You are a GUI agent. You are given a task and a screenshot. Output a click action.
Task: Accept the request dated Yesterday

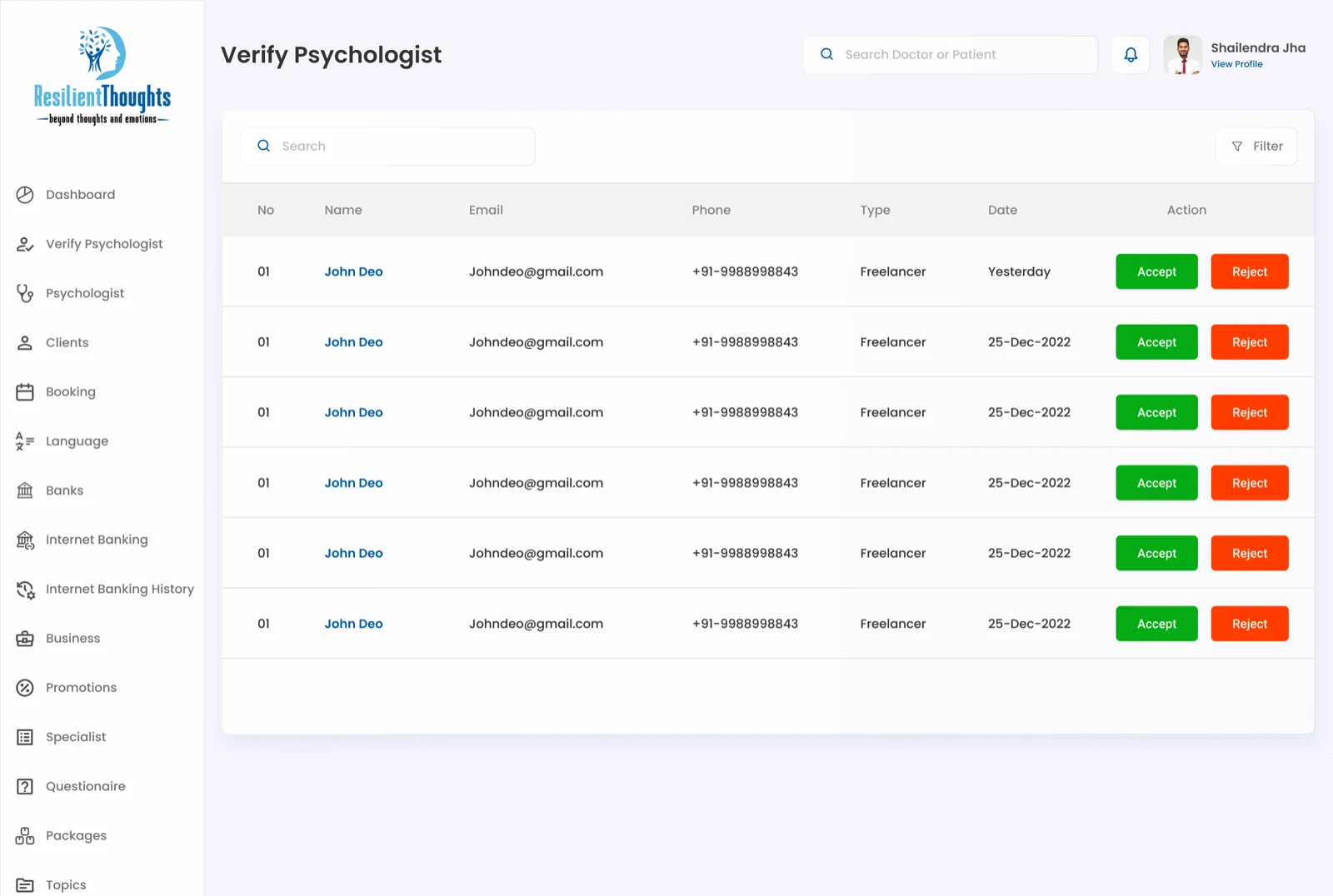[1156, 271]
